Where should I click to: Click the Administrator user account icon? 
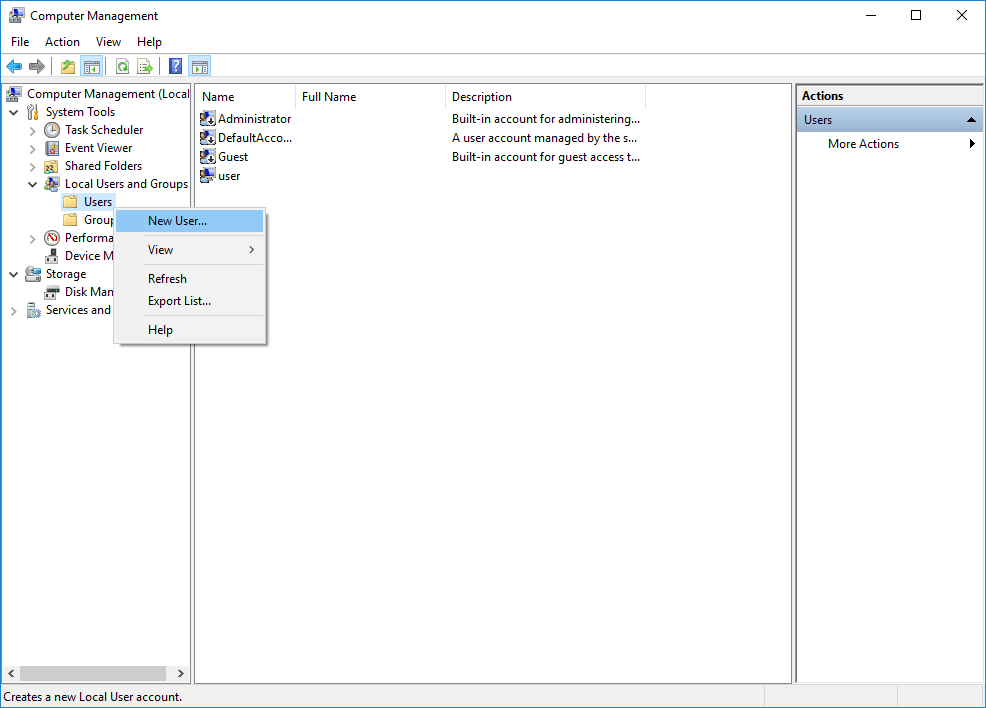click(208, 118)
